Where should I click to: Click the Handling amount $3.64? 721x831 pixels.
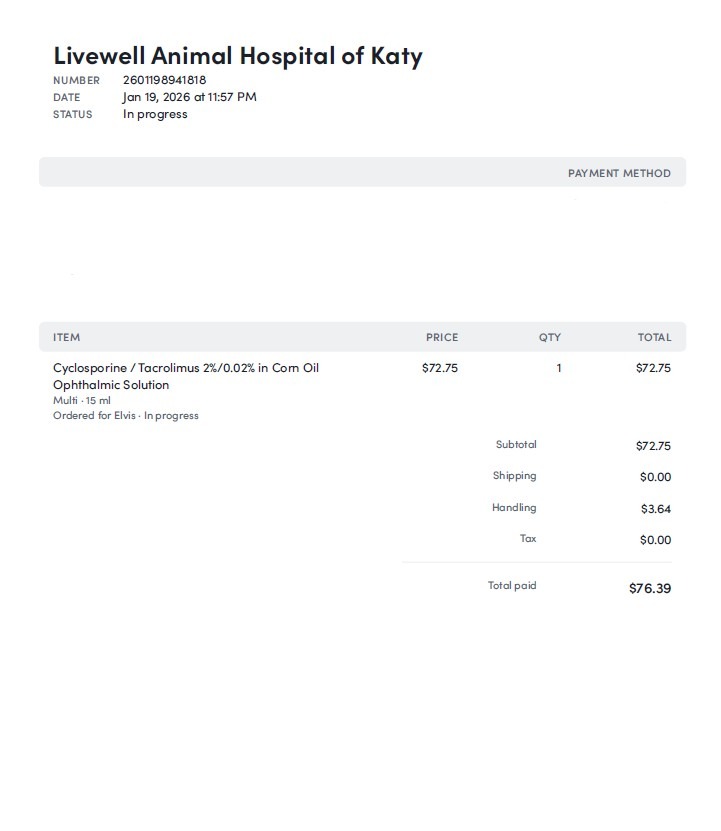[x=655, y=509]
